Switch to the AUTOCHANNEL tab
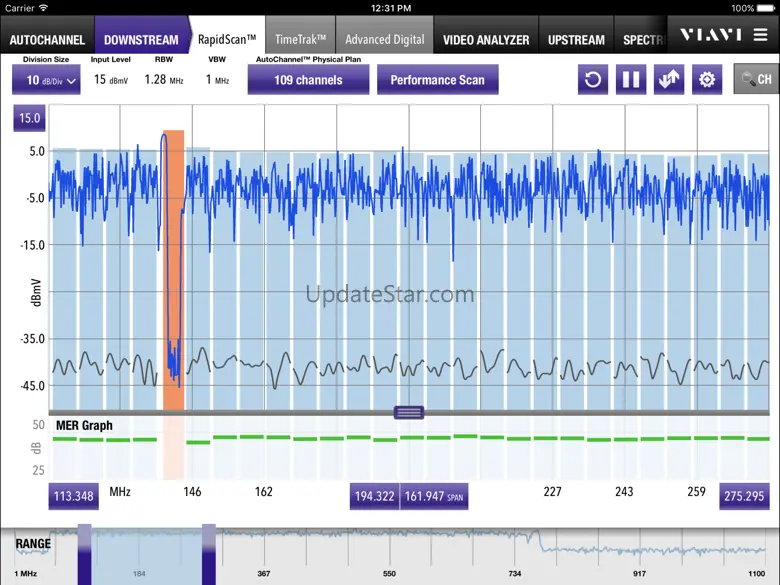The width and height of the screenshot is (780, 585). tap(47, 40)
